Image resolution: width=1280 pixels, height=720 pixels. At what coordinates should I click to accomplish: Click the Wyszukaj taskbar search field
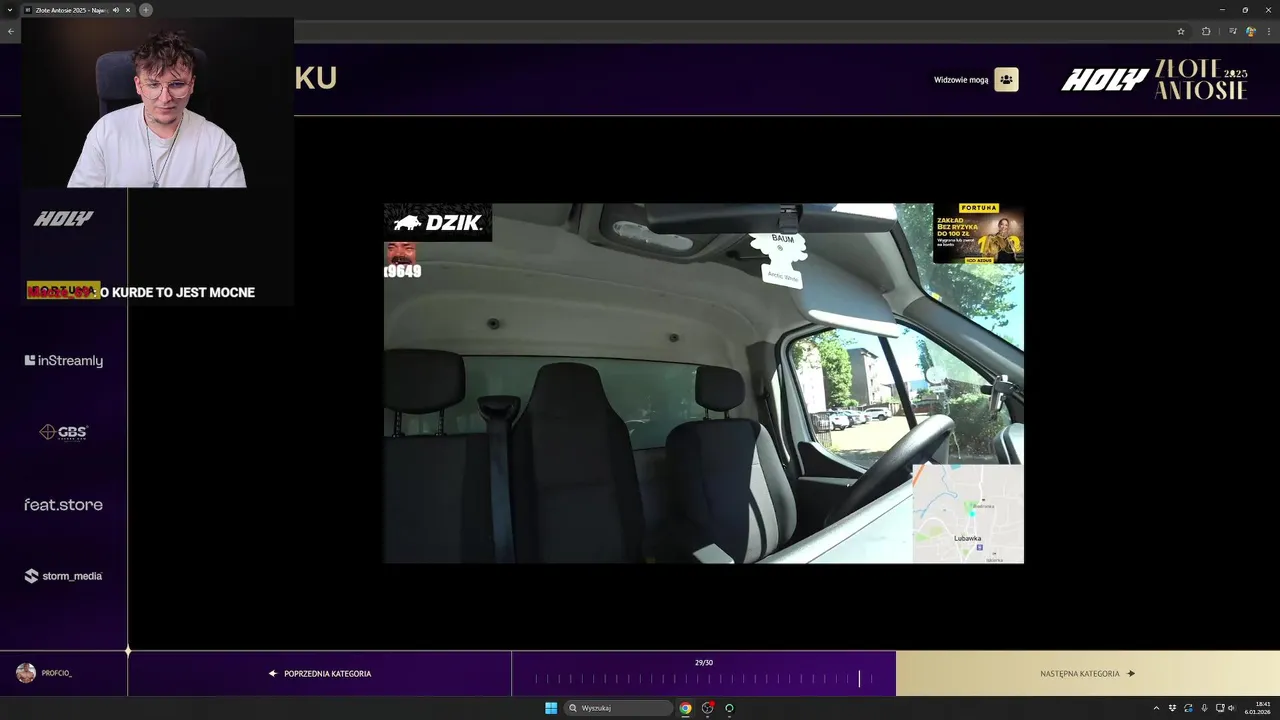point(618,708)
